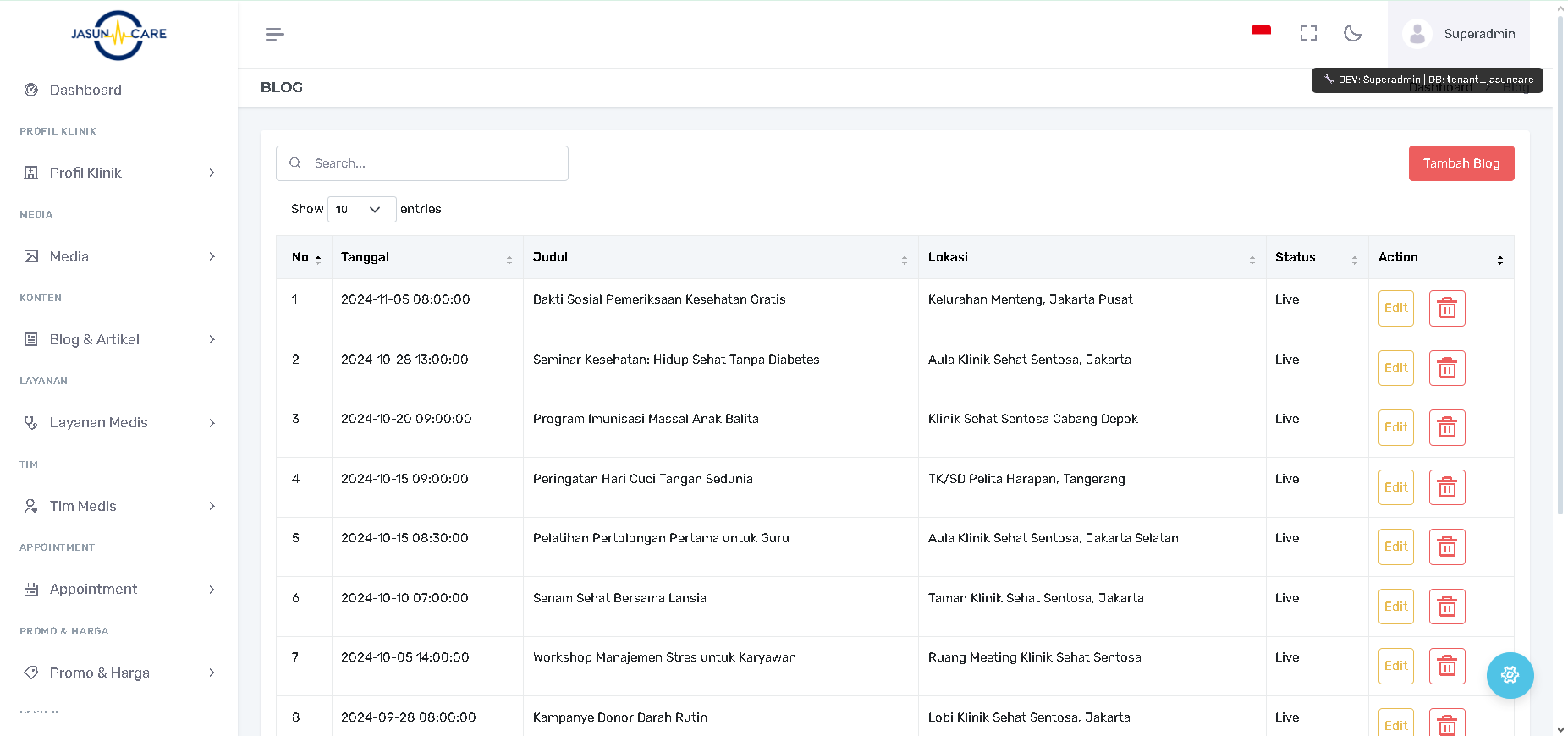
Task: Toggle dark mode with the moon icon
Action: click(x=1352, y=33)
